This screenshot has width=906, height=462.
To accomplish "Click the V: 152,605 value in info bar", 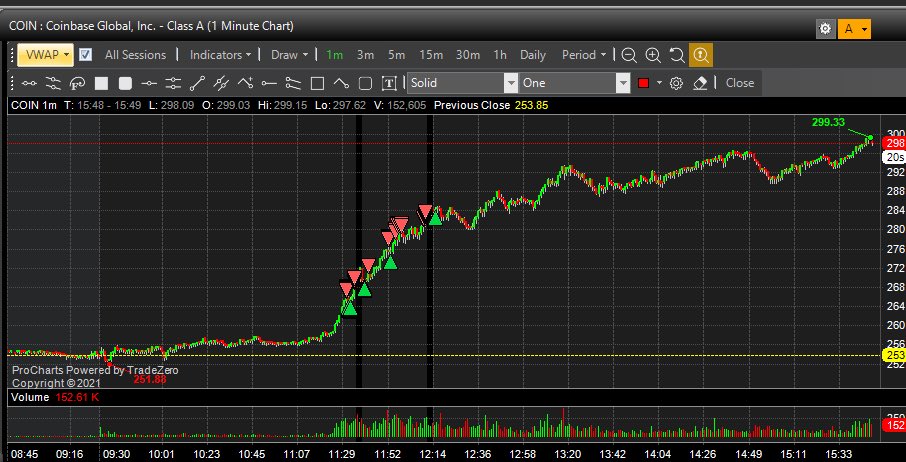I will pos(402,105).
